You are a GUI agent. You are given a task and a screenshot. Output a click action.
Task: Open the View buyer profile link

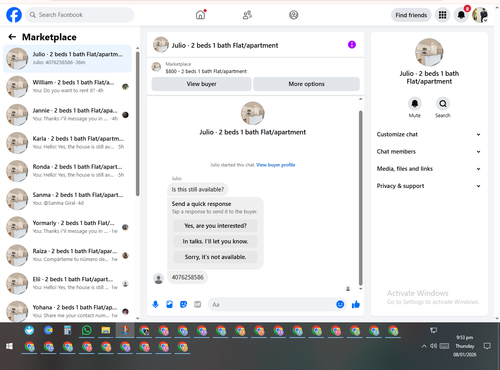pyautogui.click(x=276, y=165)
